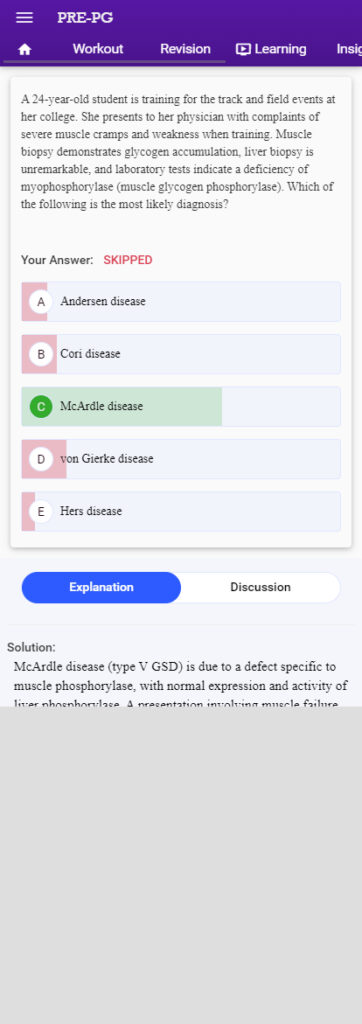Click the von Gierke disease option
The image size is (362, 1024).
pyautogui.click(x=181, y=458)
